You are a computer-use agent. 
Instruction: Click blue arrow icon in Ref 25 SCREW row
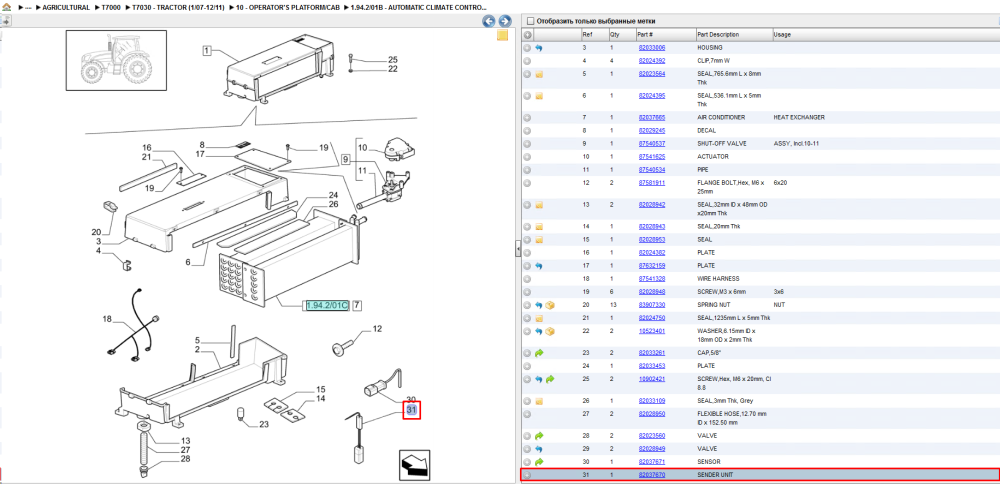tap(539, 379)
